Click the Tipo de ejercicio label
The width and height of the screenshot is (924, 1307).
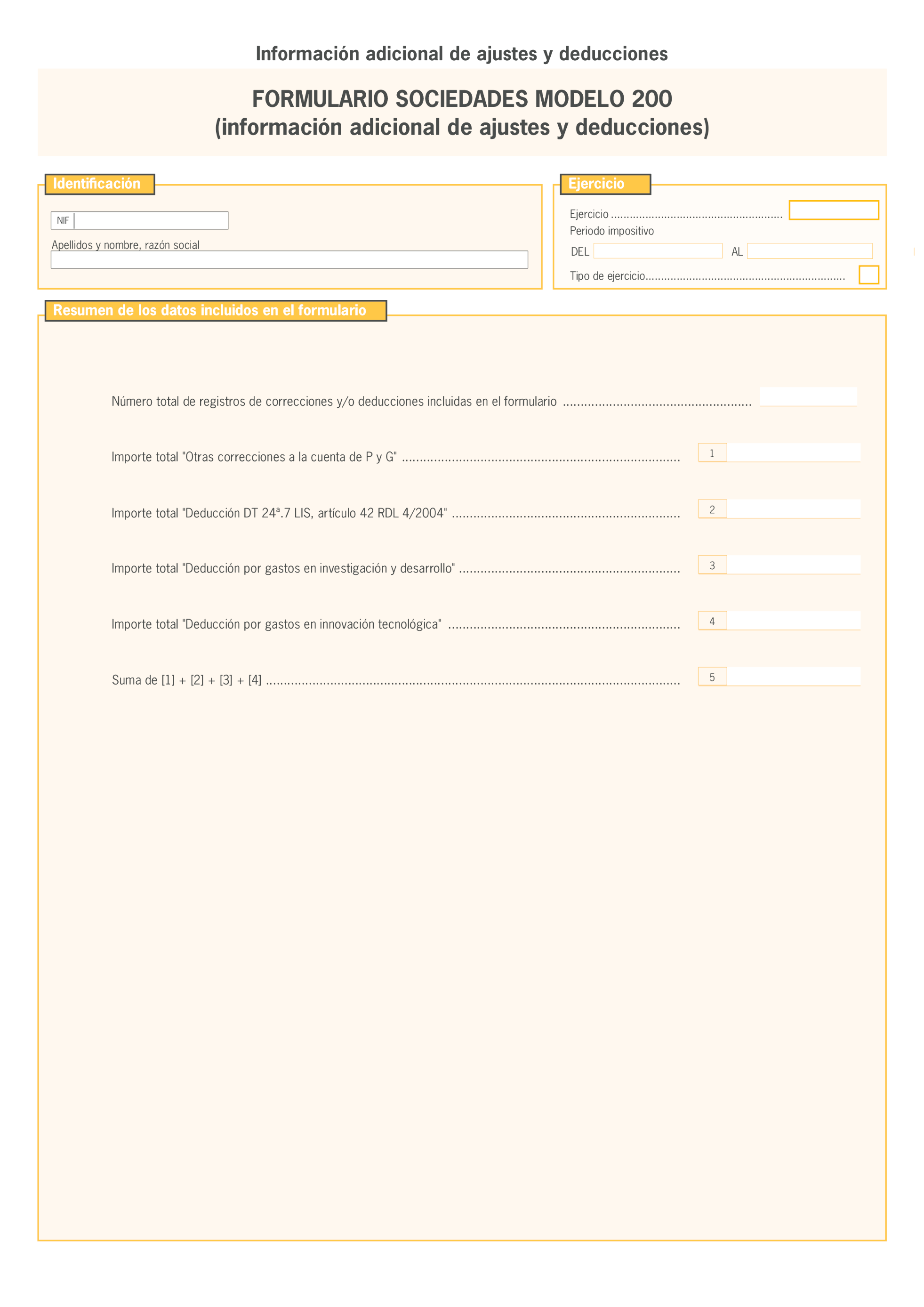607,276
